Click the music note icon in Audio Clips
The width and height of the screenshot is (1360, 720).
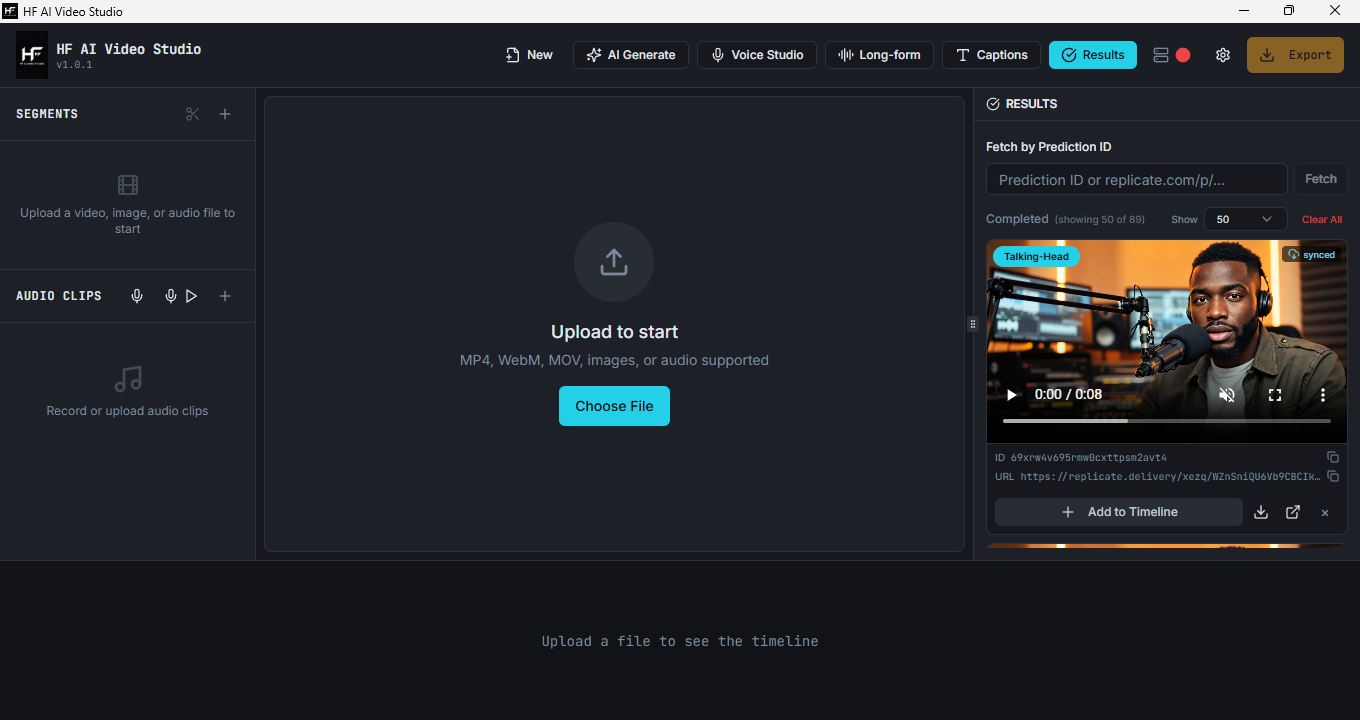128,379
